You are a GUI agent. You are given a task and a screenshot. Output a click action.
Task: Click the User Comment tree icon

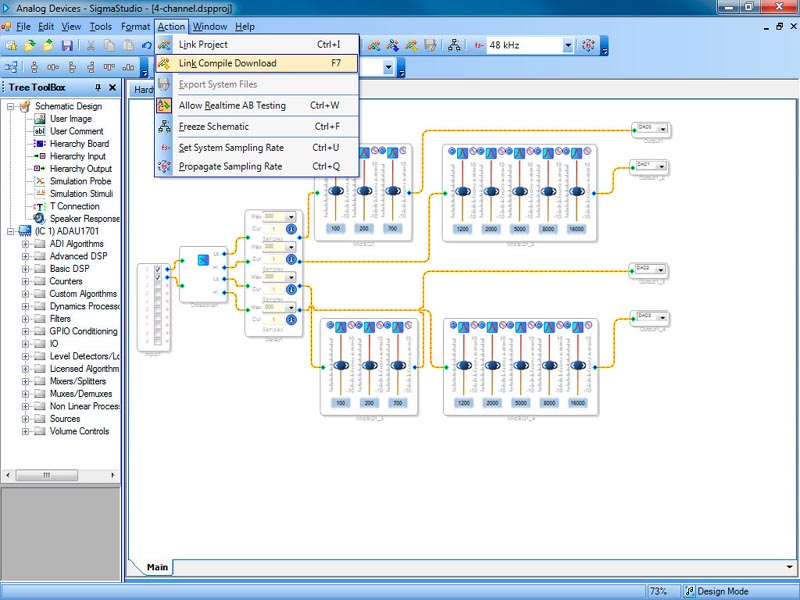tap(39, 131)
